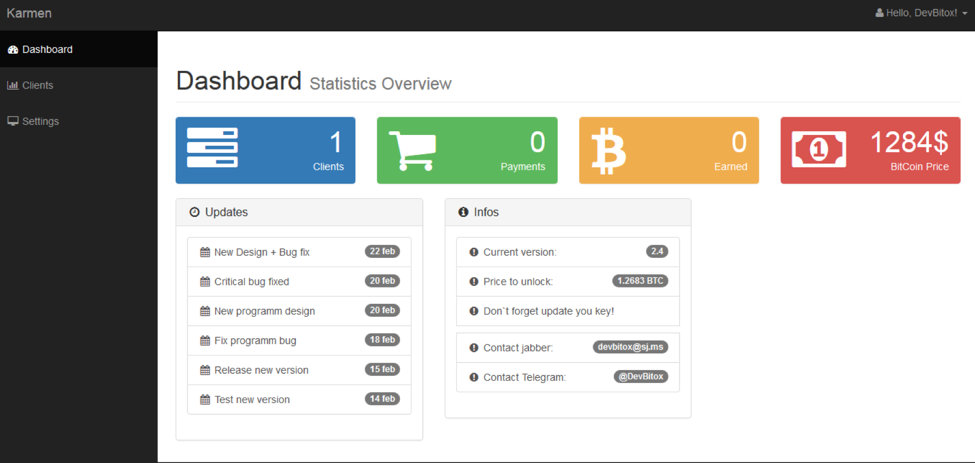Click the caret arrow after DevBitox!
The width and height of the screenshot is (975, 463).
(965, 14)
